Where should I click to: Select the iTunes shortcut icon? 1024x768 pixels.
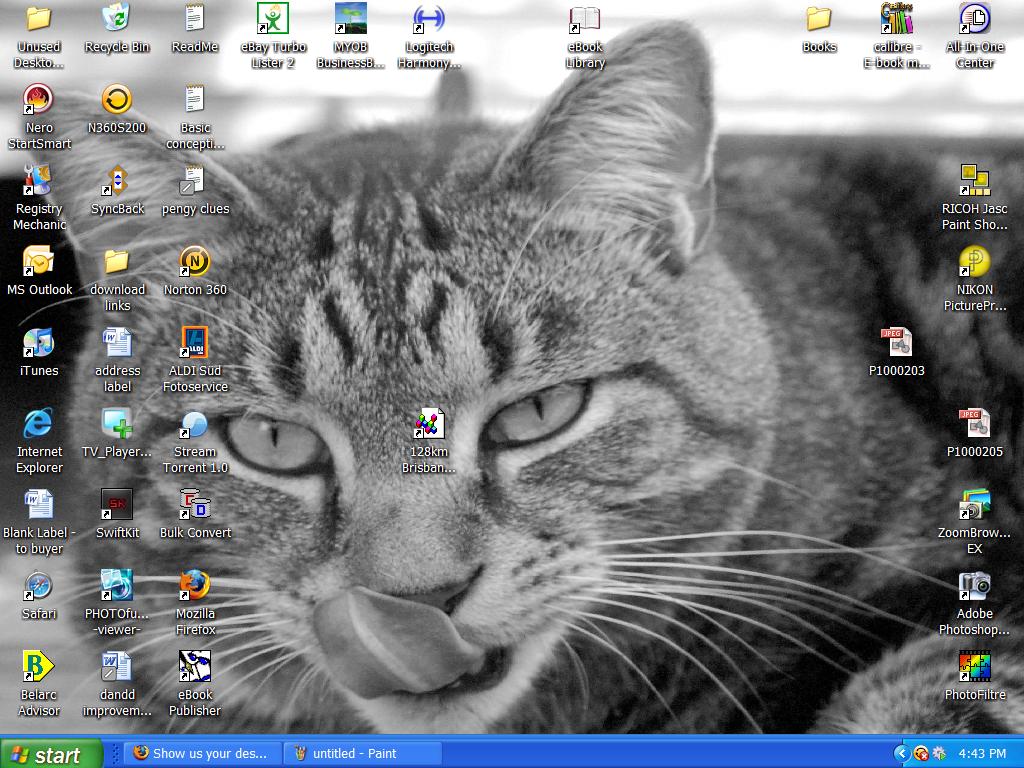(x=38, y=343)
